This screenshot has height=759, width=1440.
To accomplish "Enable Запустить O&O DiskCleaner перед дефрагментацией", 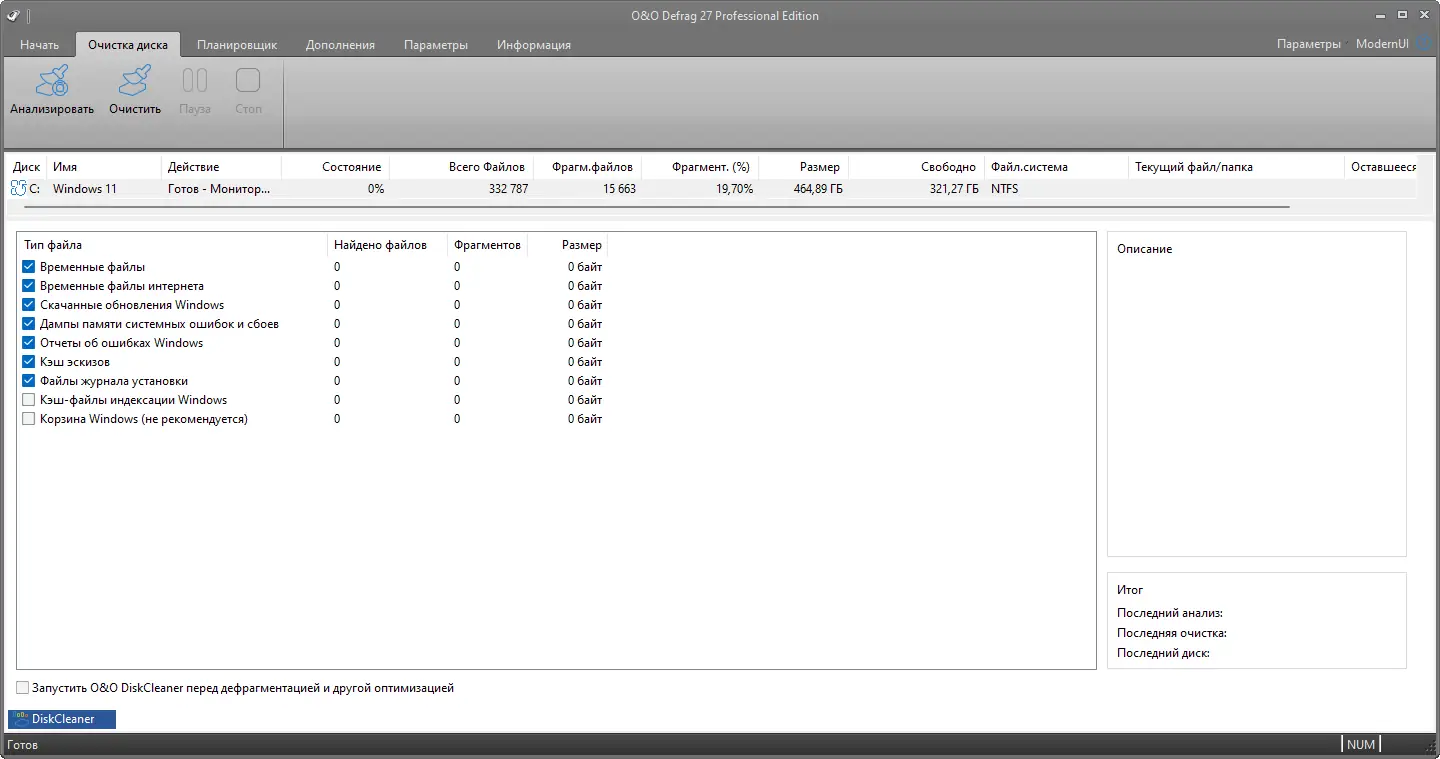I will click(x=23, y=688).
